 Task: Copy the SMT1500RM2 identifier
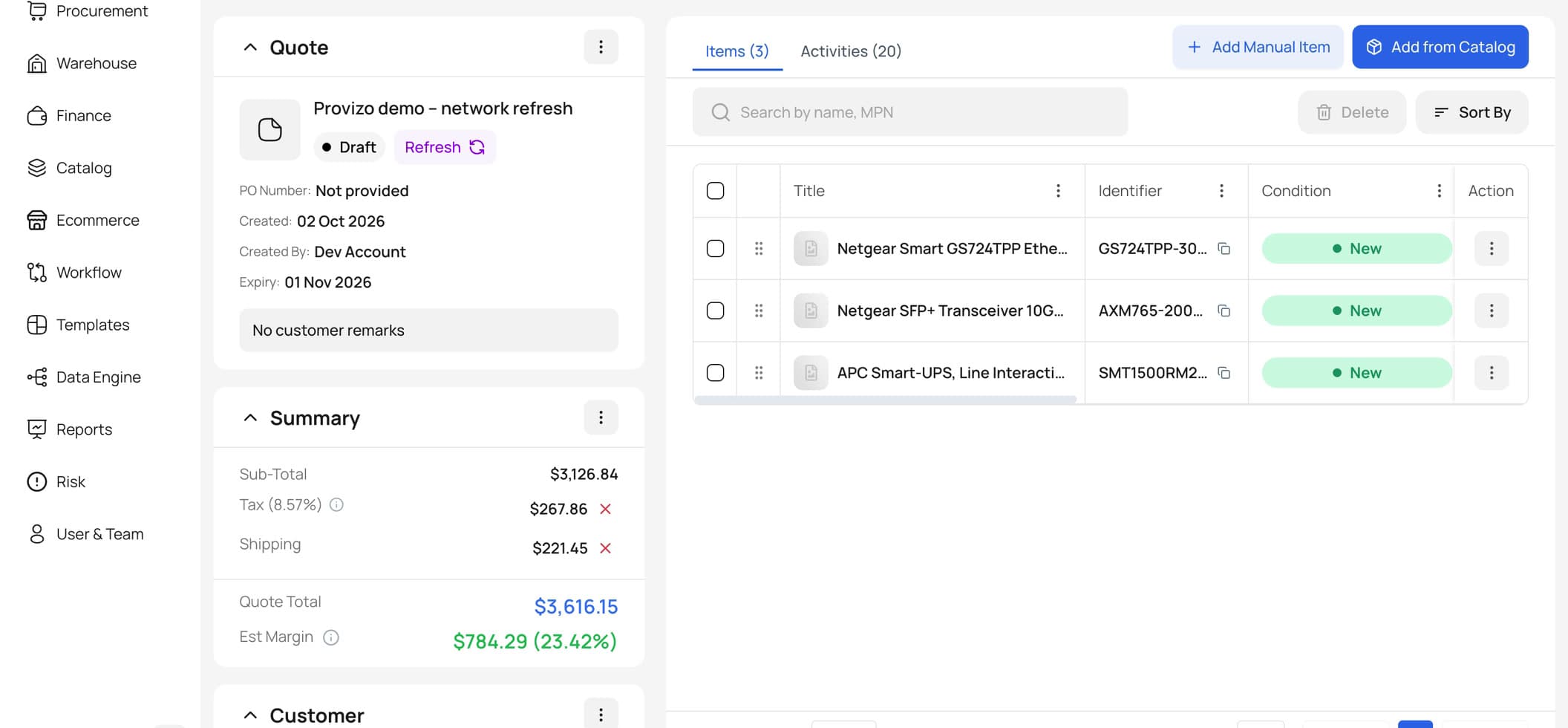click(1224, 373)
